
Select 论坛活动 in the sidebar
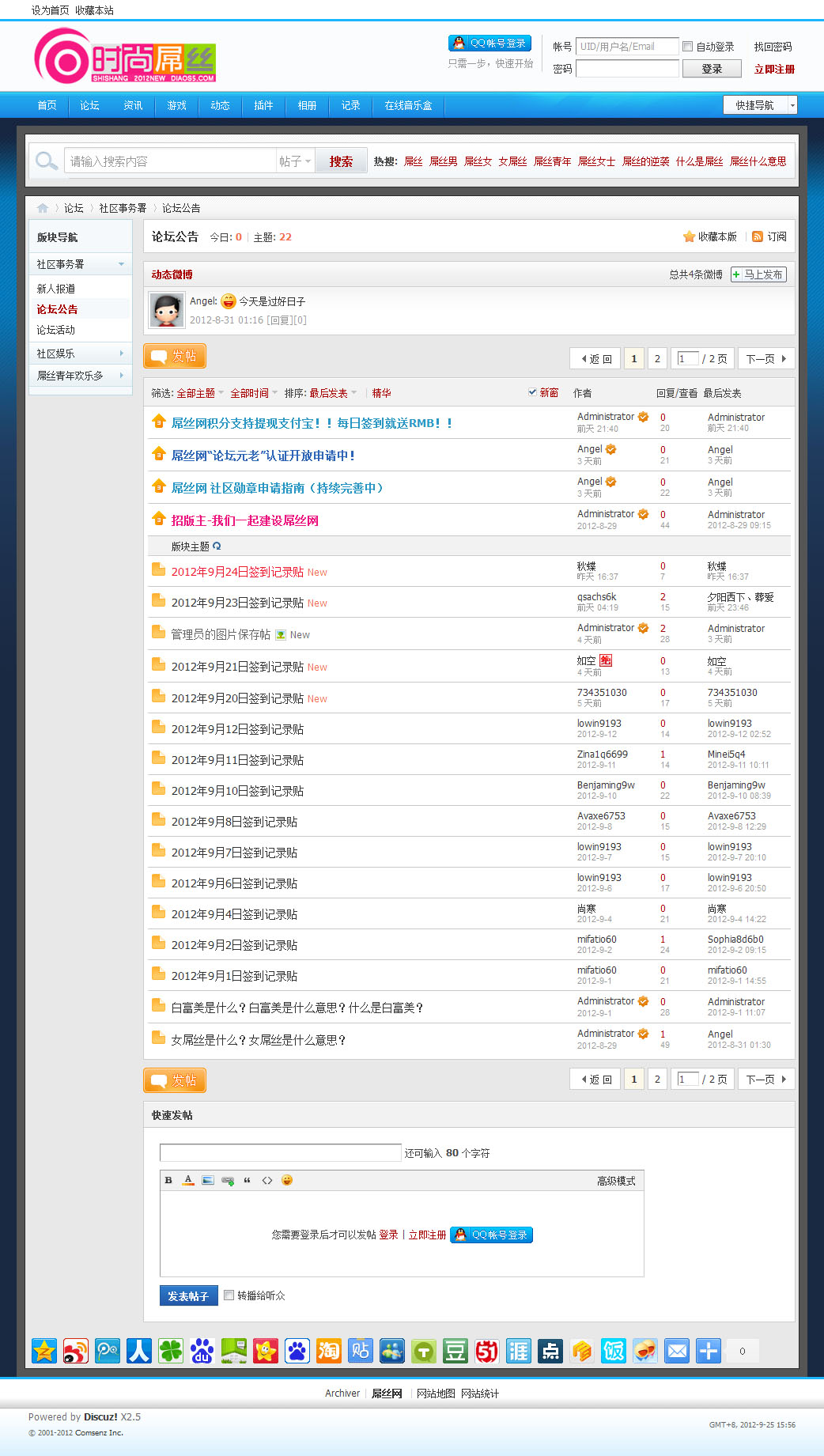56,330
